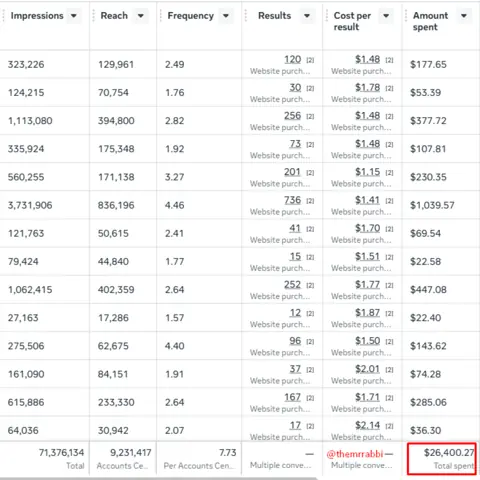480x480 pixels.
Task: Open the 256 results link
Action: 293,116
